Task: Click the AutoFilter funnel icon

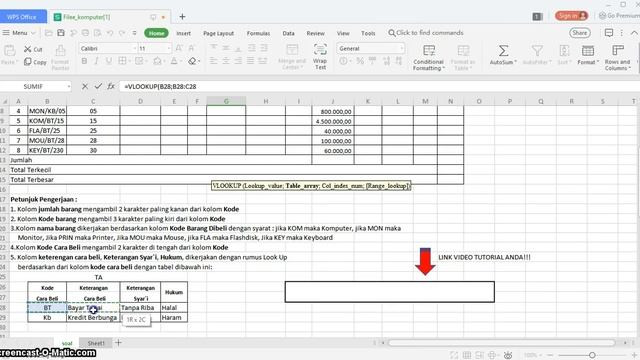Action: [537, 51]
